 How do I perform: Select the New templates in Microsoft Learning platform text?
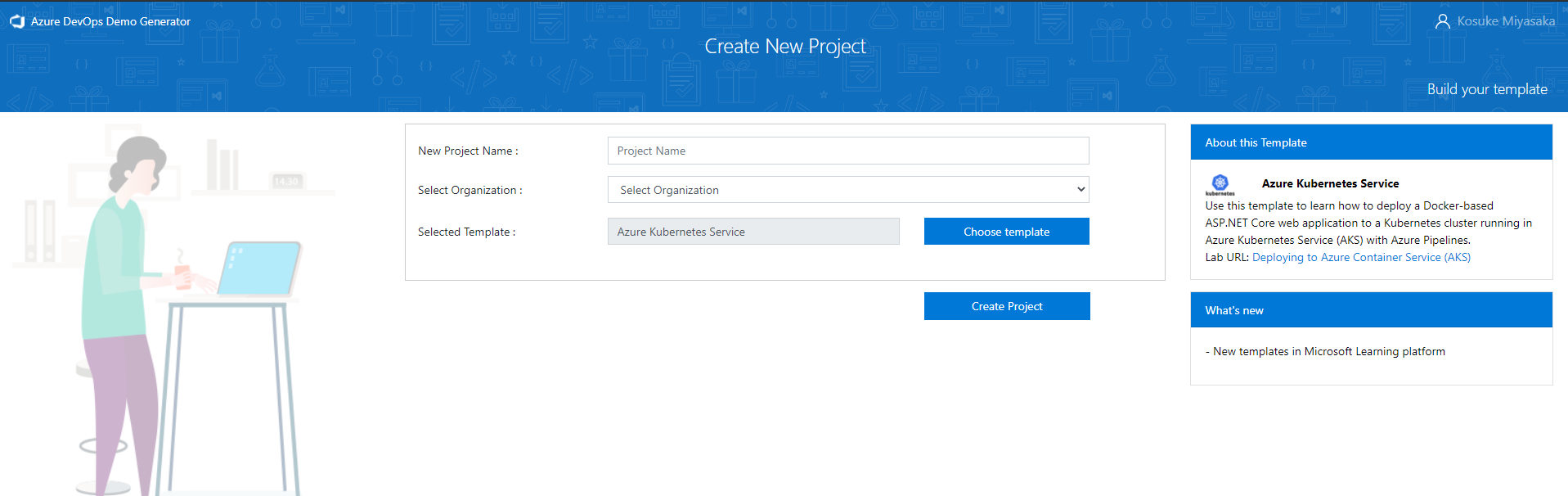click(1328, 351)
